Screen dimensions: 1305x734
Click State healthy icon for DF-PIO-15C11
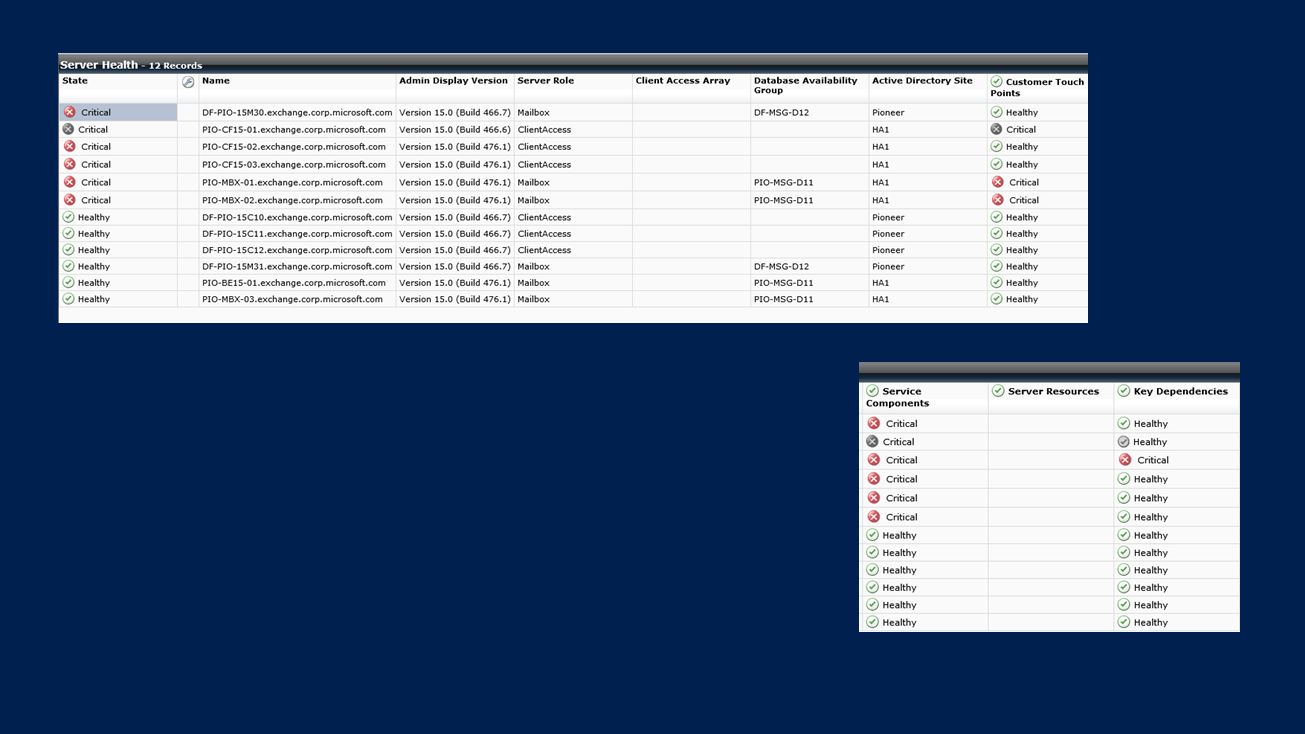tap(68, 233)
